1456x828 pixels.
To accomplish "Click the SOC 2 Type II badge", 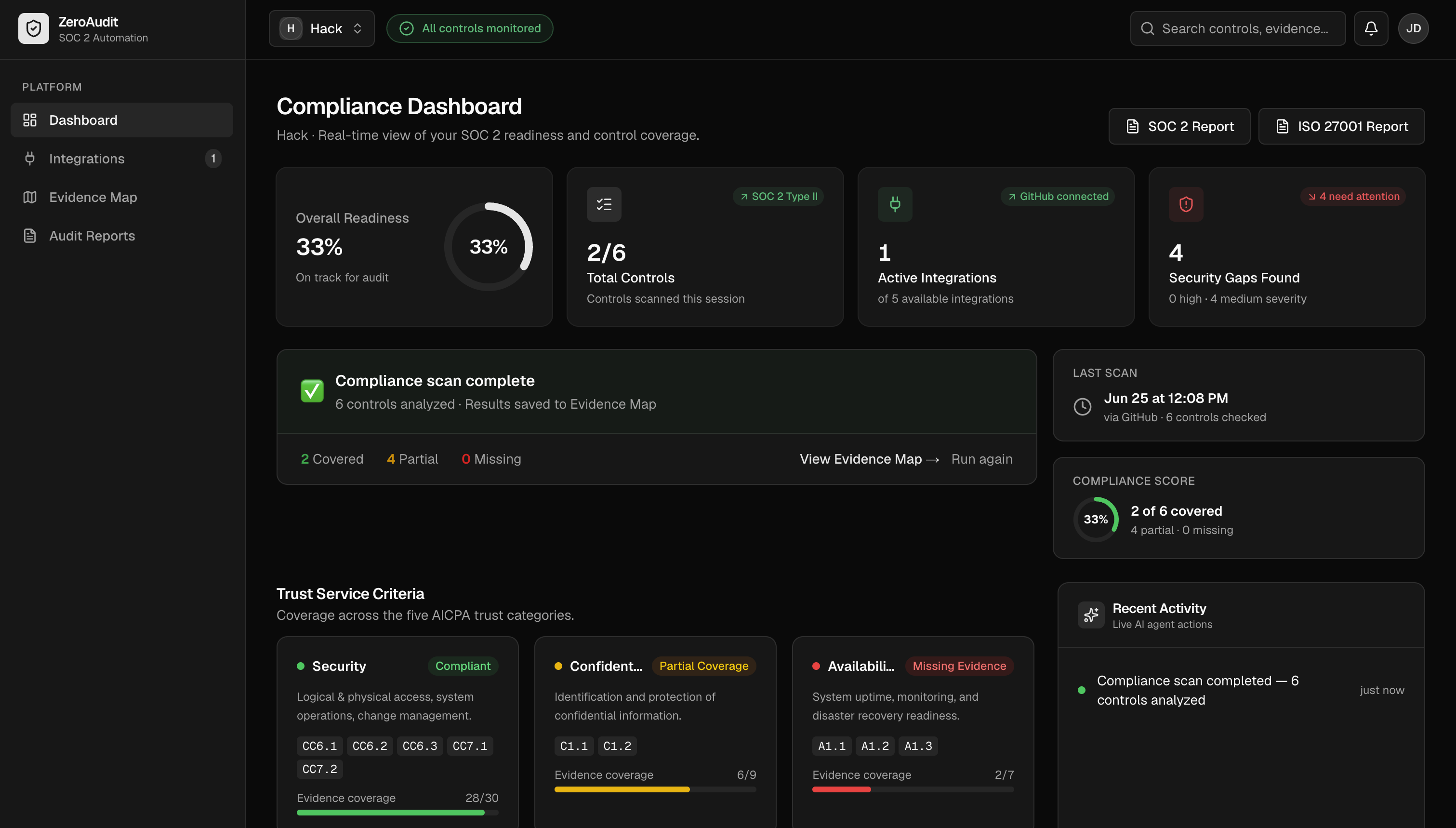I will (x=778, y=196).
